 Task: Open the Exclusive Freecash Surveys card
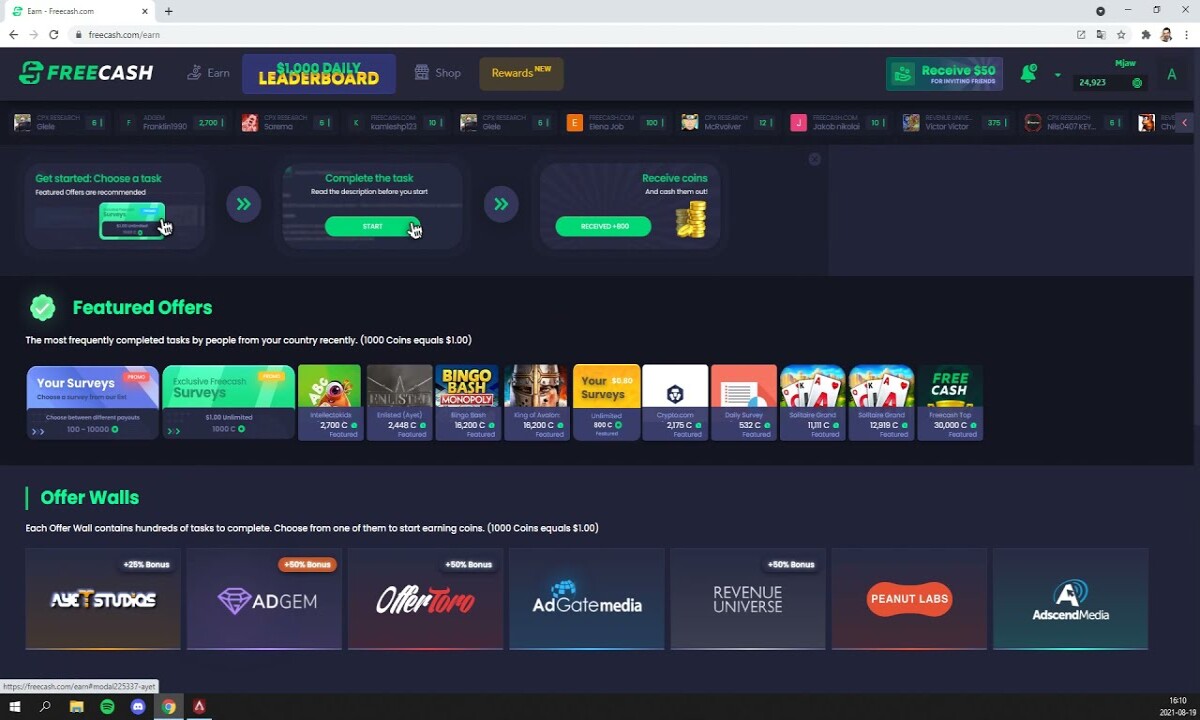(x=228, y=402)
